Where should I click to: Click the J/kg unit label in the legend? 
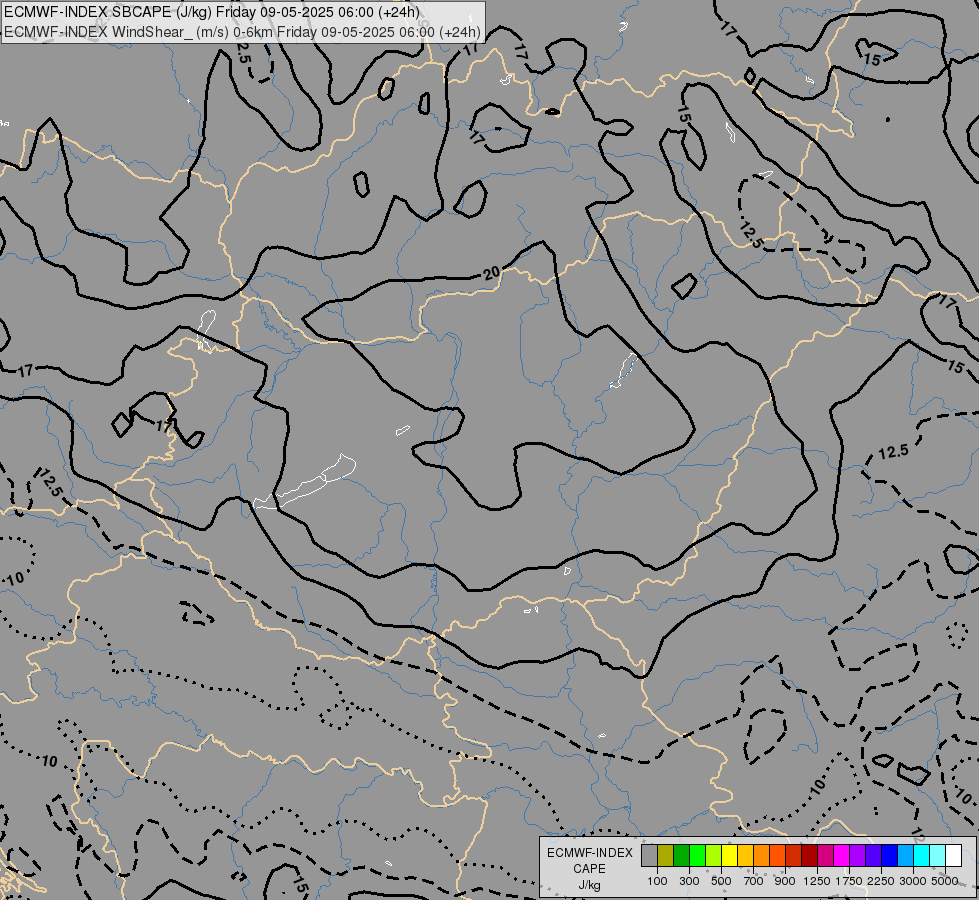tap(589, 886)
